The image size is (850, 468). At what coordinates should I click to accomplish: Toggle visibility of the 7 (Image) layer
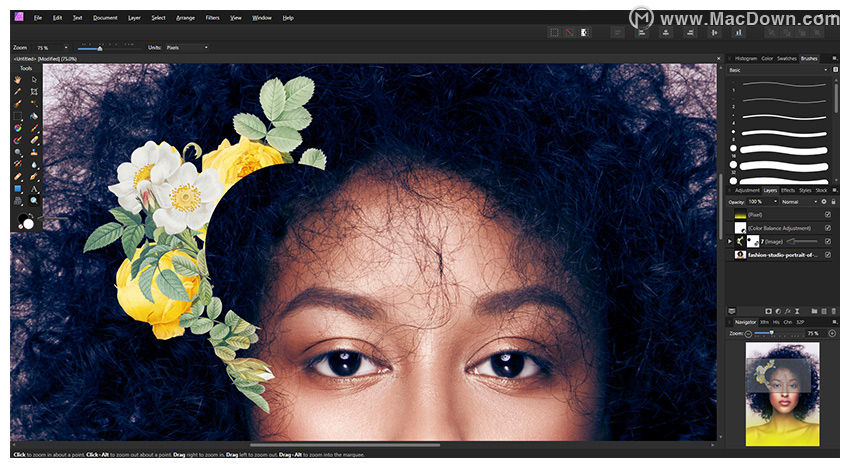coord(828,241)
